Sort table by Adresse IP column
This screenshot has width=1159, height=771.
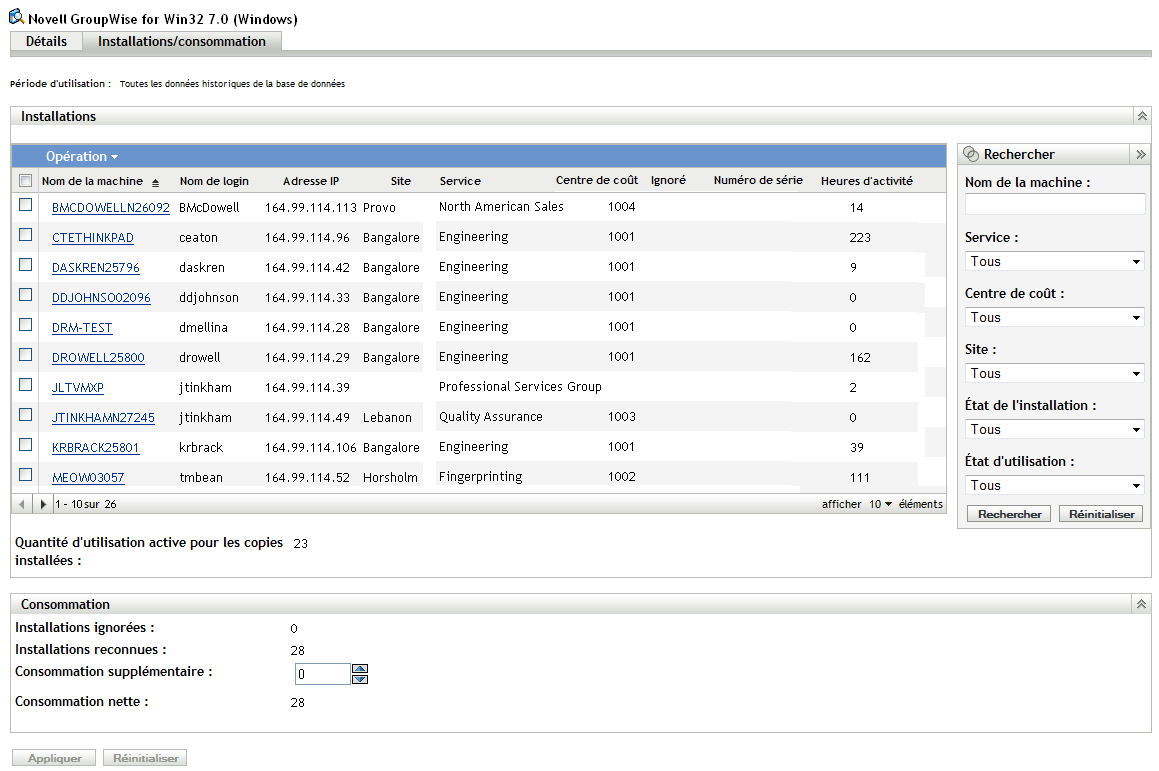coord(311,181)
